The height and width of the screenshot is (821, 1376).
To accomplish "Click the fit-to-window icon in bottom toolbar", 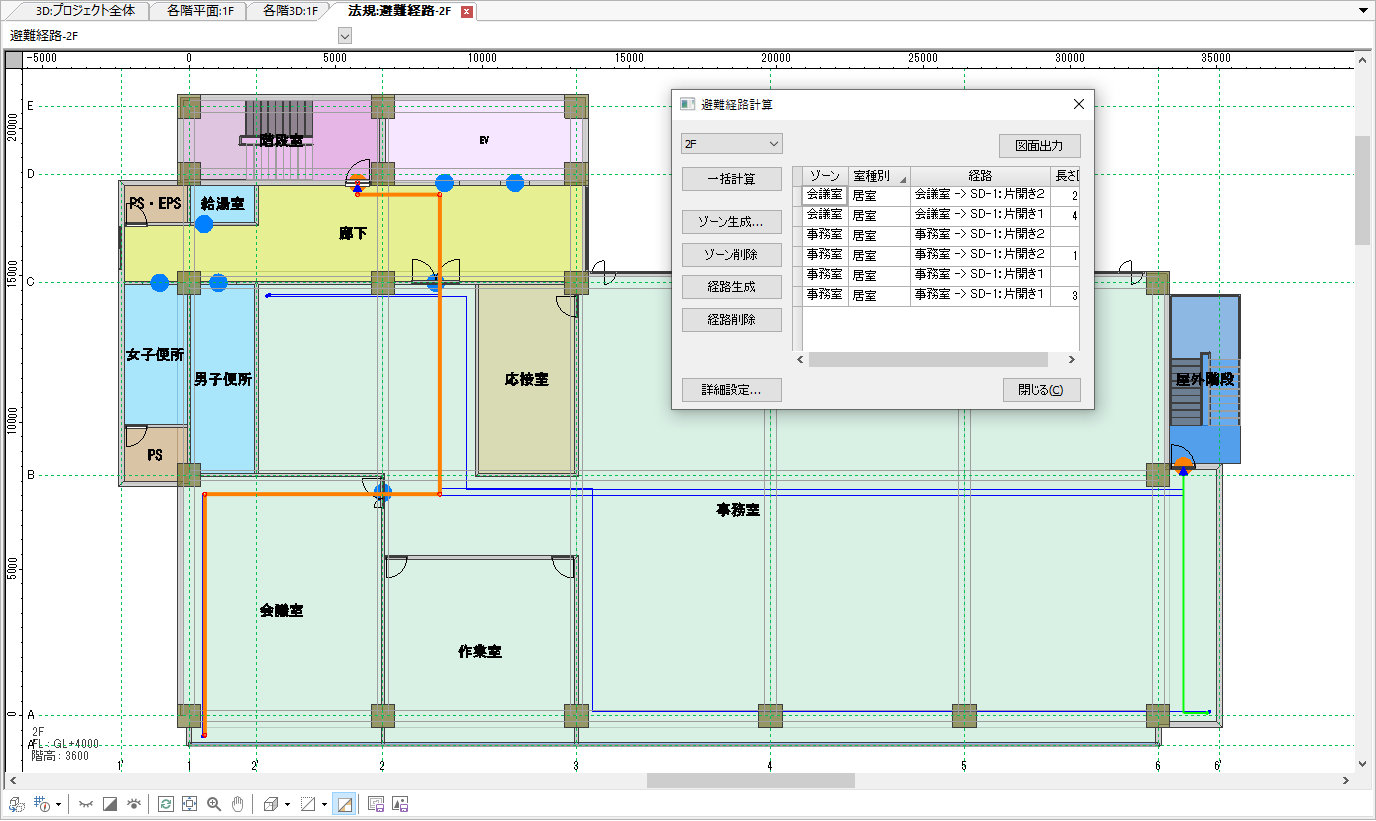I will coord(190,804).
